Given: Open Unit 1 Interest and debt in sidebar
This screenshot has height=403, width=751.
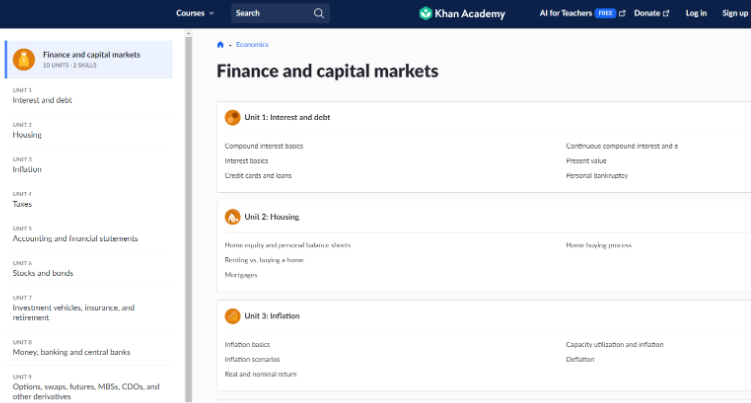Looking at the screenshot, I should (x=89, y=95).
